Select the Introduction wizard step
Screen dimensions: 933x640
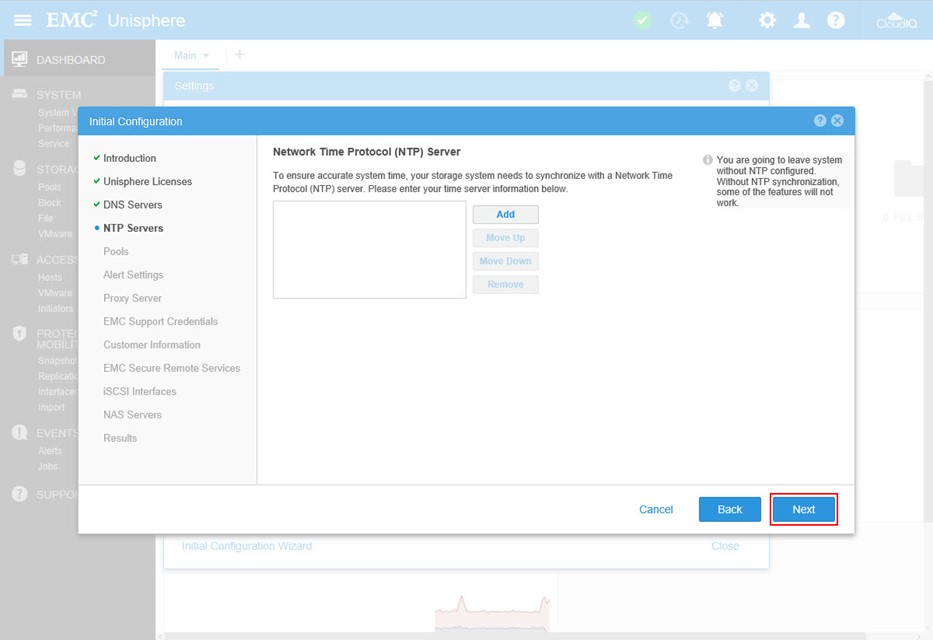[130, 158]
